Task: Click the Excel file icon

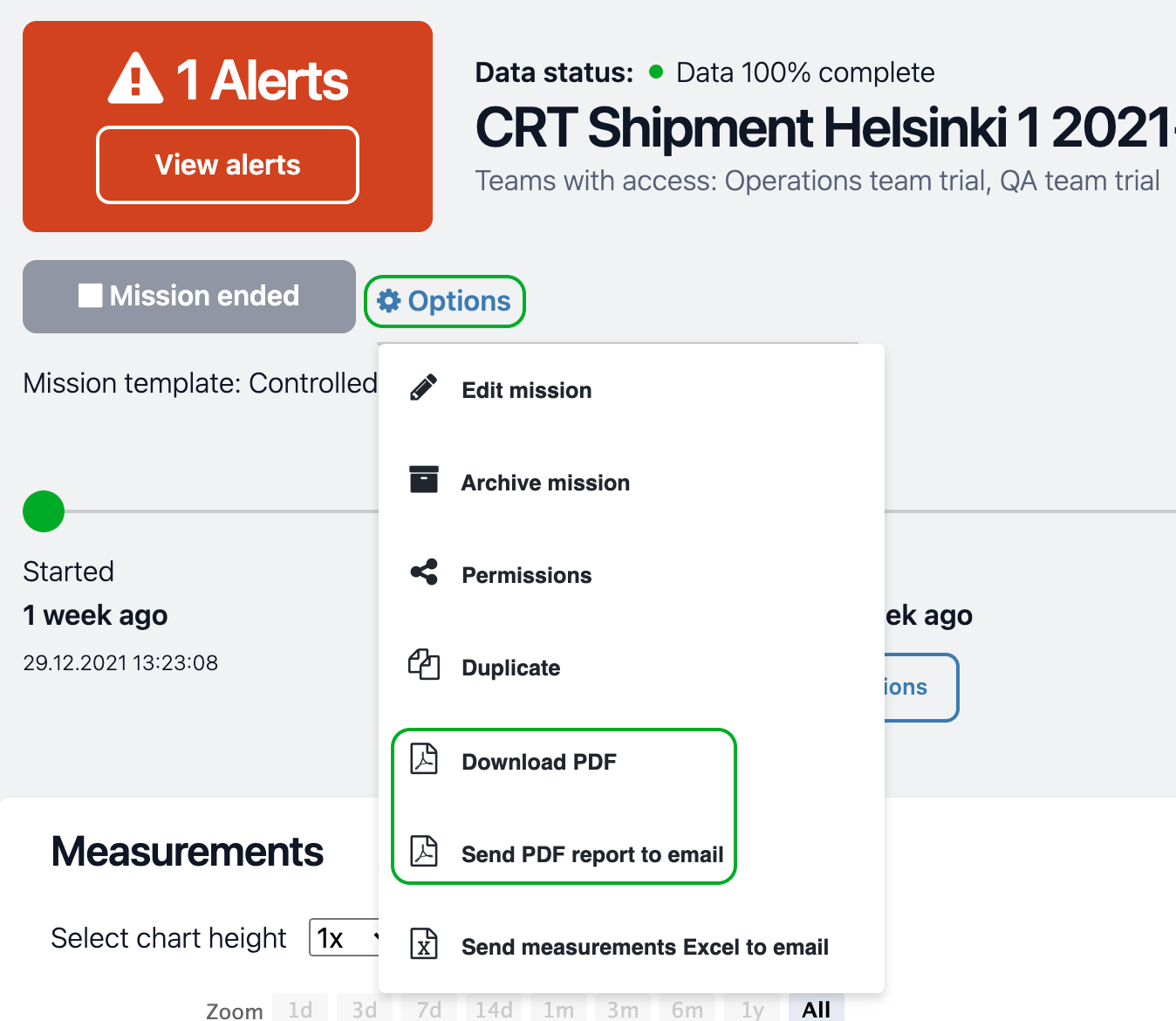Action: point(424,943)
